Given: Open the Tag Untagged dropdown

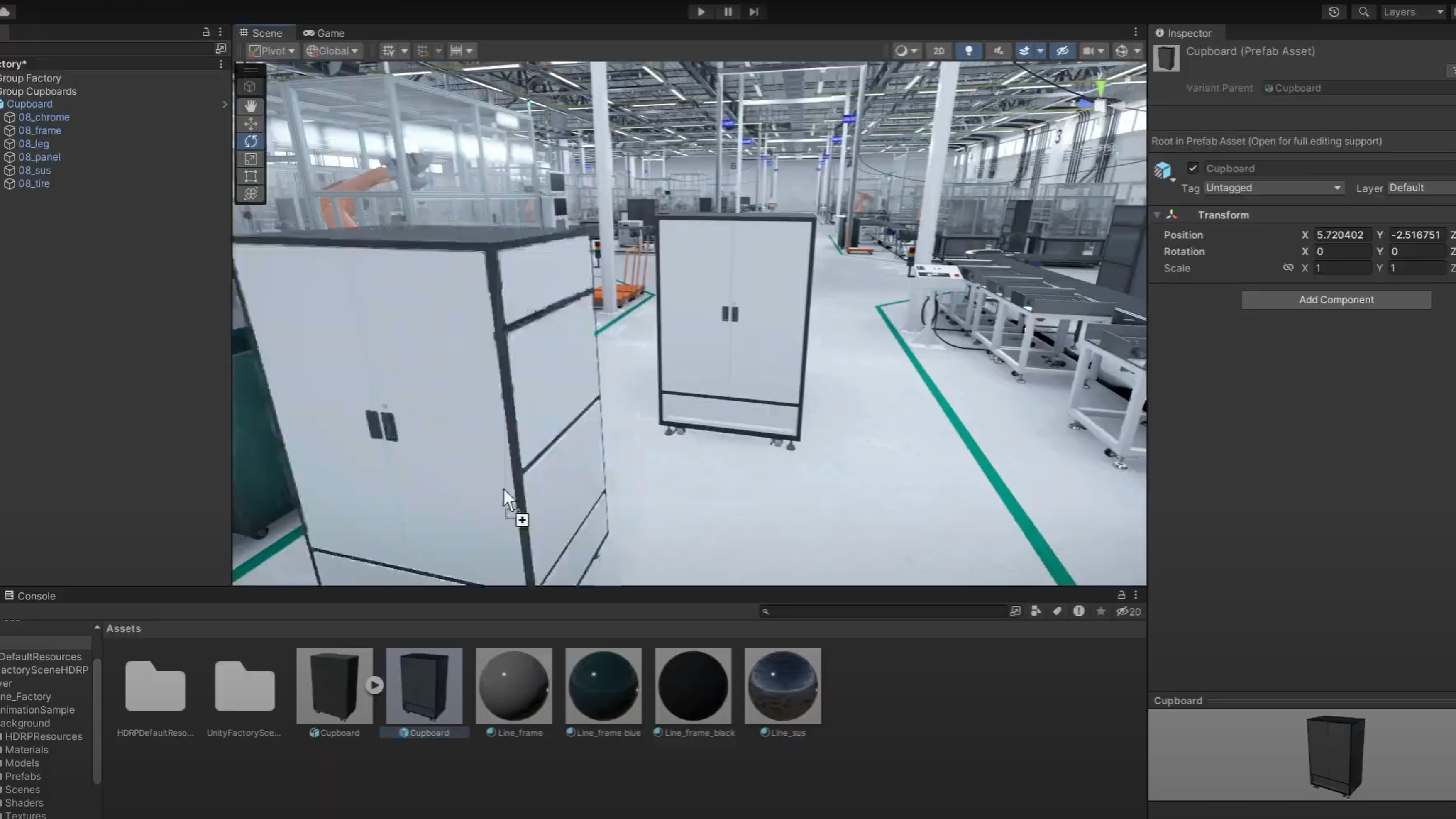Looking at the screenshot, I should point(1272,188).
